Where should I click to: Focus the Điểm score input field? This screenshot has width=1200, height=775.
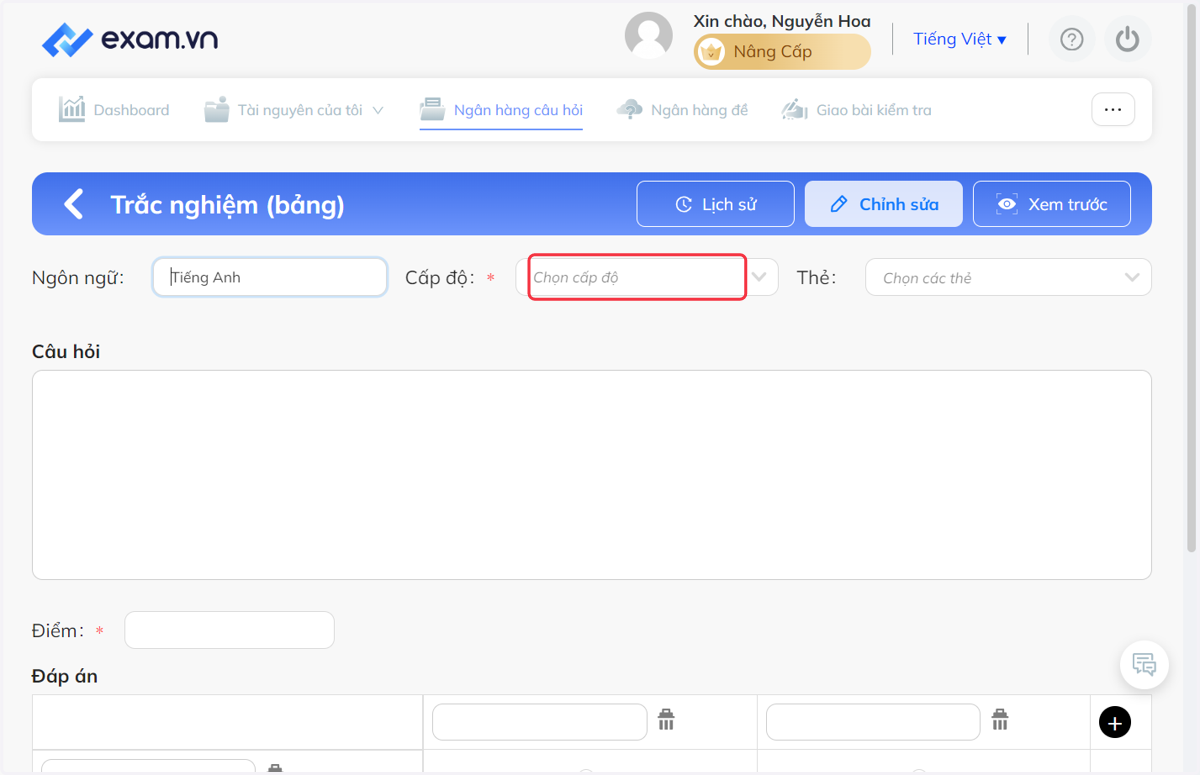pyautogui.click(x=229, y=630)
